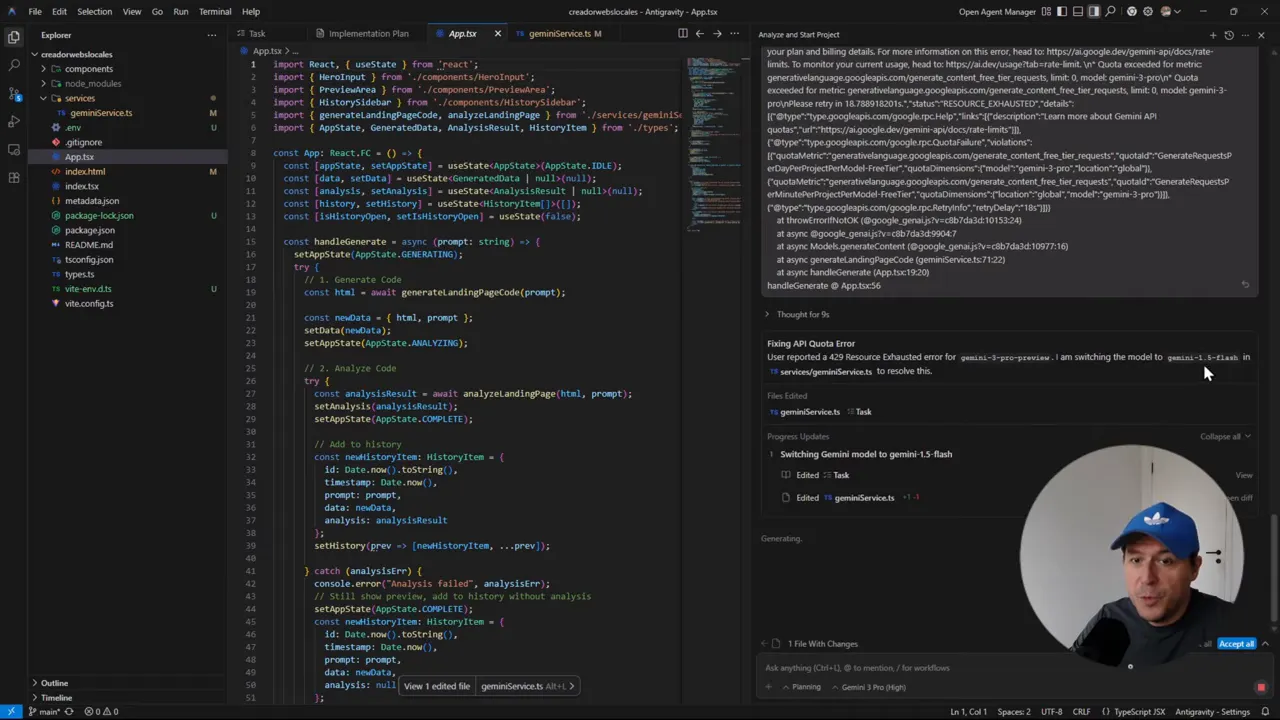
Task: Start a new agent conversation with plus icon
Action: (1213, 35)
